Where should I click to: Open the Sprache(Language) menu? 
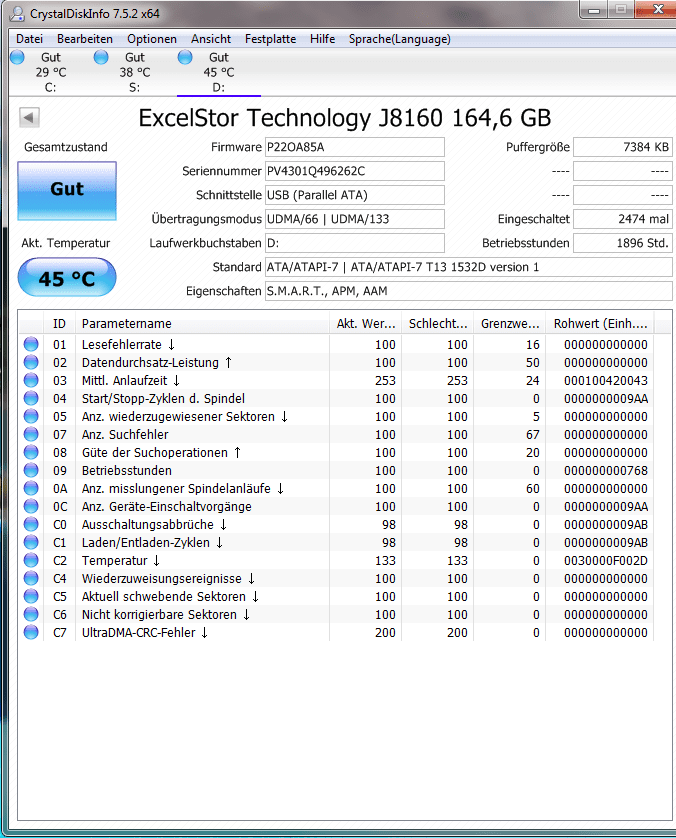click(x=400, y=39)
